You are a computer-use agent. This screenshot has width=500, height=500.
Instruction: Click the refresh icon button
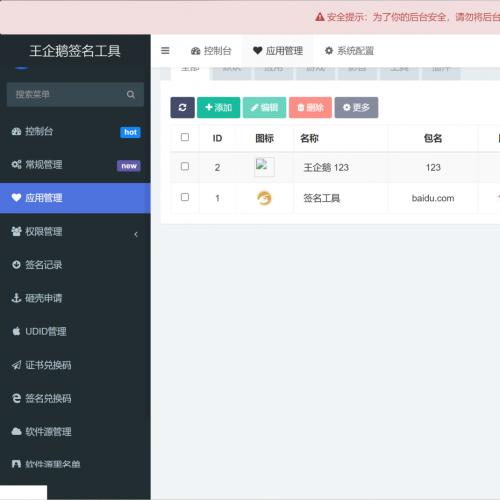pyautogui.click(x=182, y=107)
